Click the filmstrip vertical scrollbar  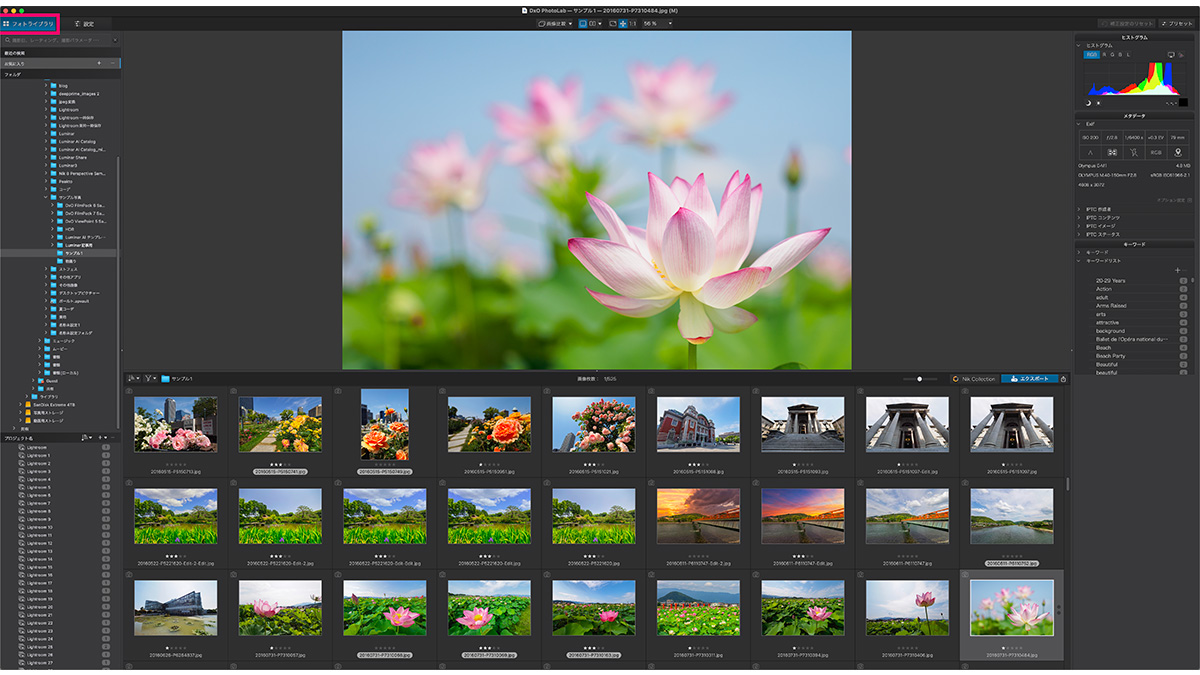(1068, 484)
